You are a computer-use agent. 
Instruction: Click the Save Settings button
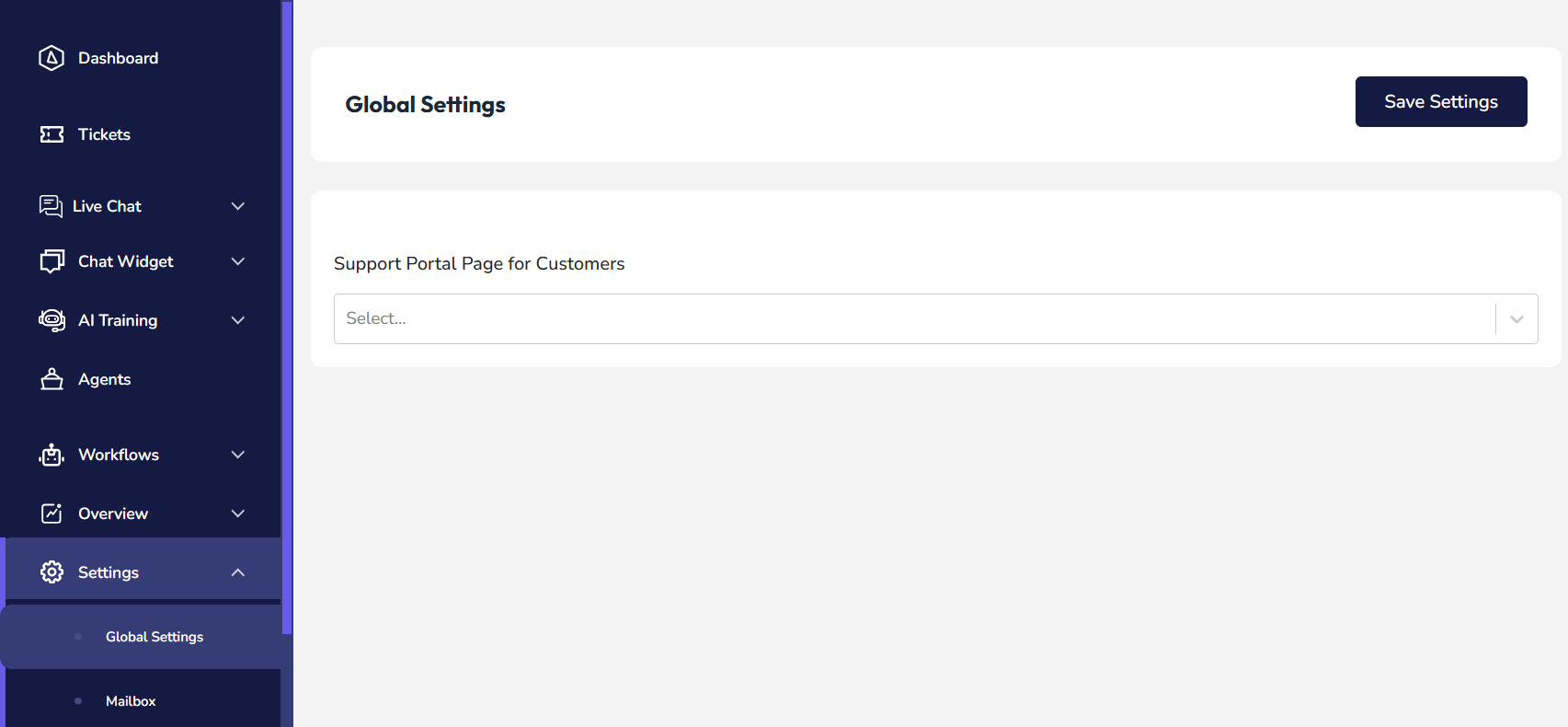[x=1441, y=101]
